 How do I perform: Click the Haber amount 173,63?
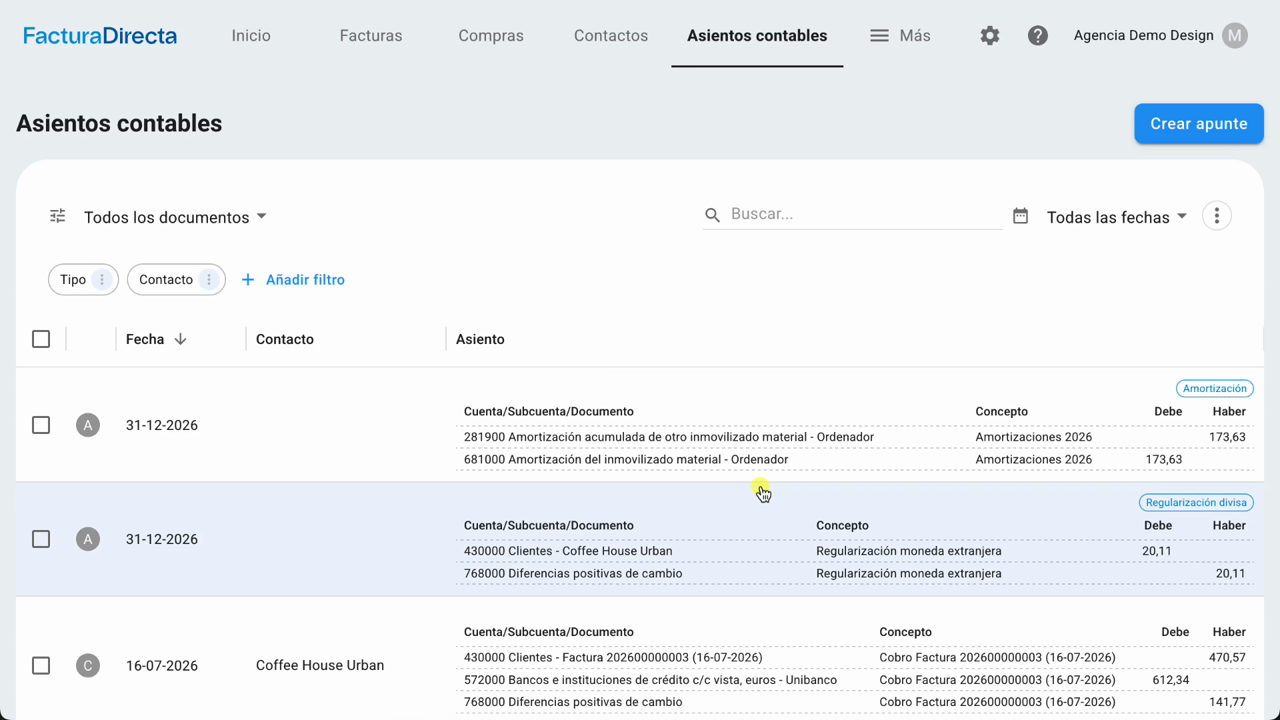point(1227,437)
